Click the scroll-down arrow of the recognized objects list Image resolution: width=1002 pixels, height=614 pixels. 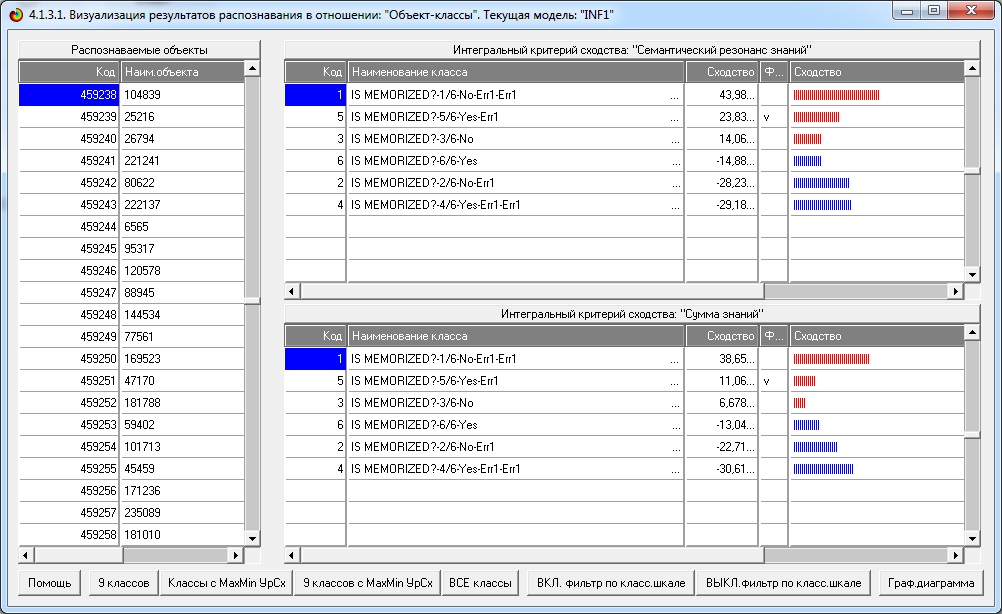click(x=252, y=538)
